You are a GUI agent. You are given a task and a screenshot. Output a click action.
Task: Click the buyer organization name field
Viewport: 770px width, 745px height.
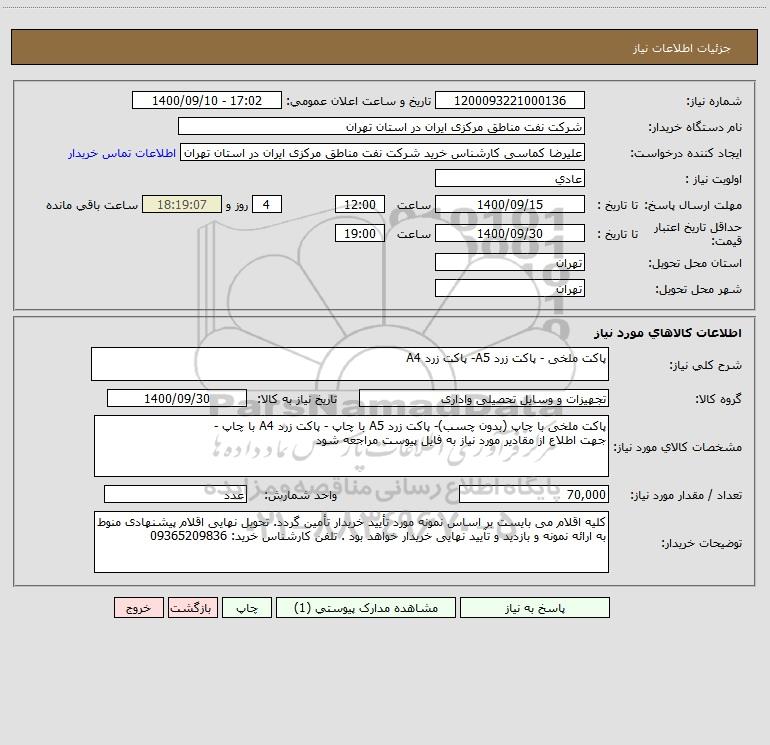pyautogui.click(x=381, y=127)
